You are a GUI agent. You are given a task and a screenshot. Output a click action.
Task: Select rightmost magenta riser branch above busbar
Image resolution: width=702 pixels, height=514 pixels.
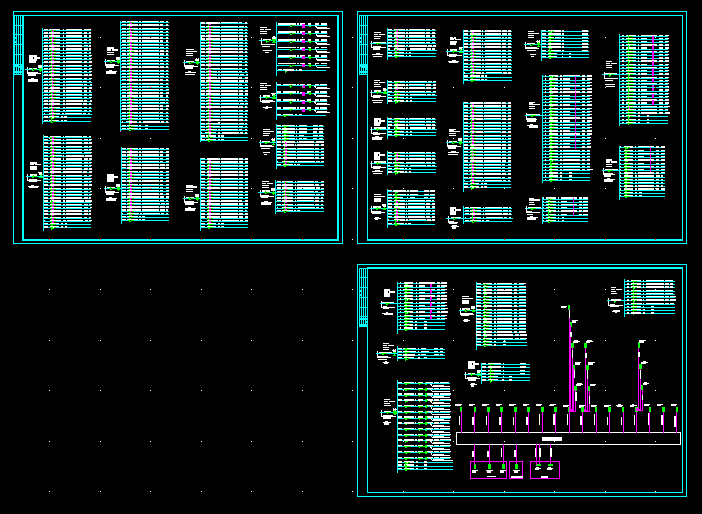640,376
